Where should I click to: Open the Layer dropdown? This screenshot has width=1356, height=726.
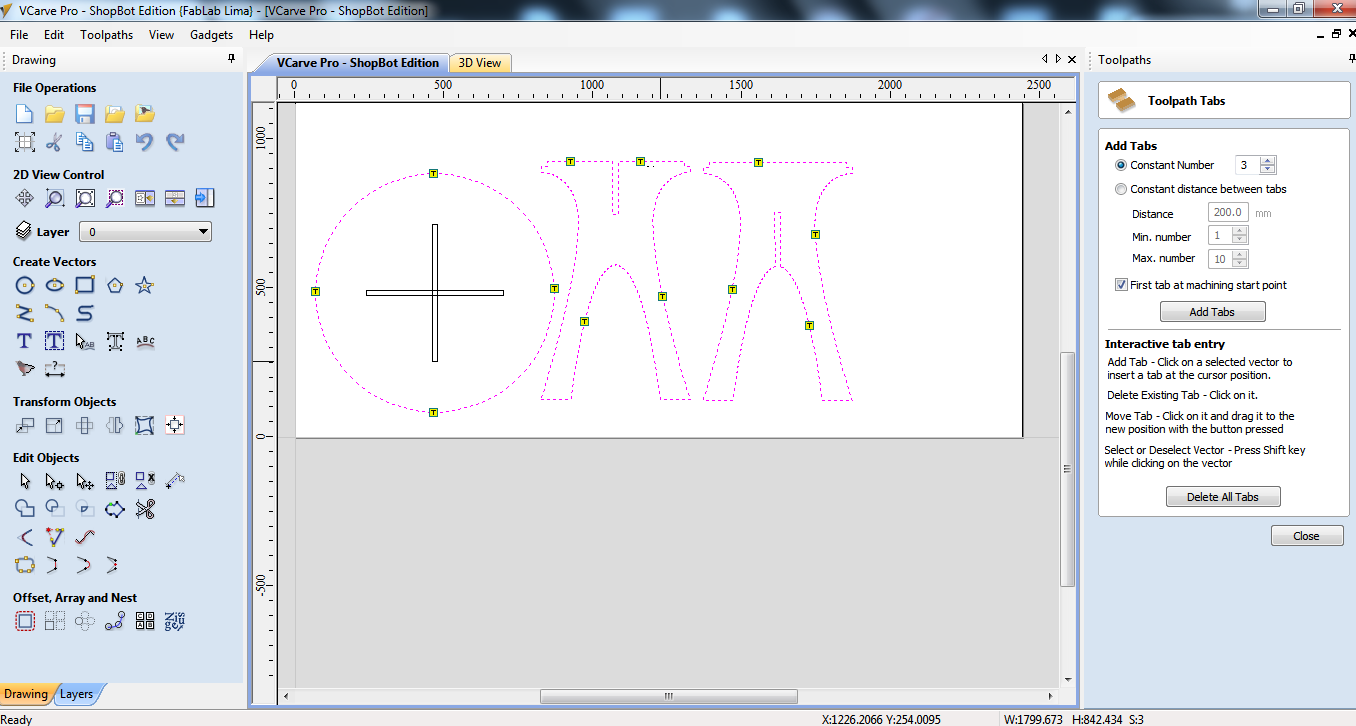click(146, 232)
